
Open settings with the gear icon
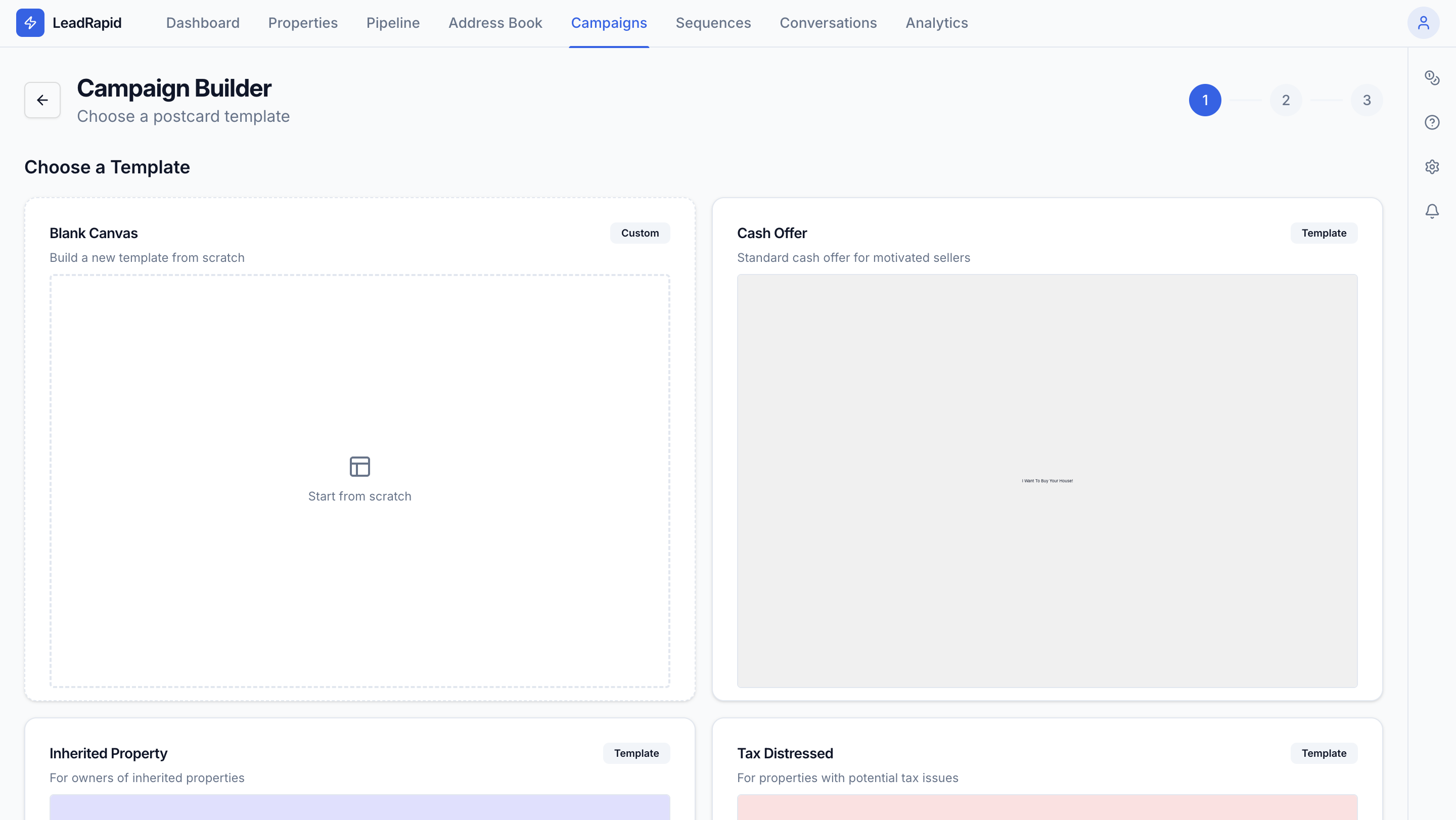[x=1432, y=166]
